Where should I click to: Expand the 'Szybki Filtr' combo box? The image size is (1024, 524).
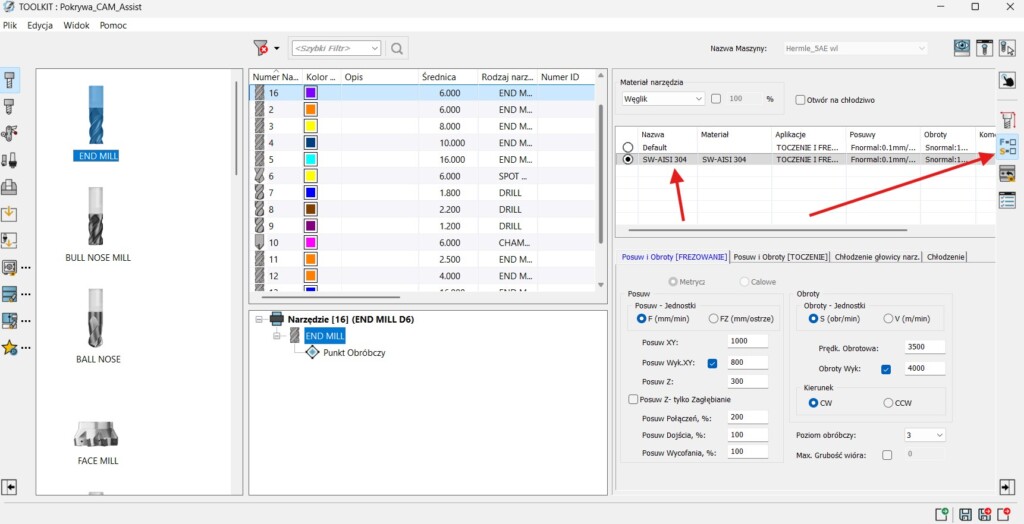[x=374, y=48]
